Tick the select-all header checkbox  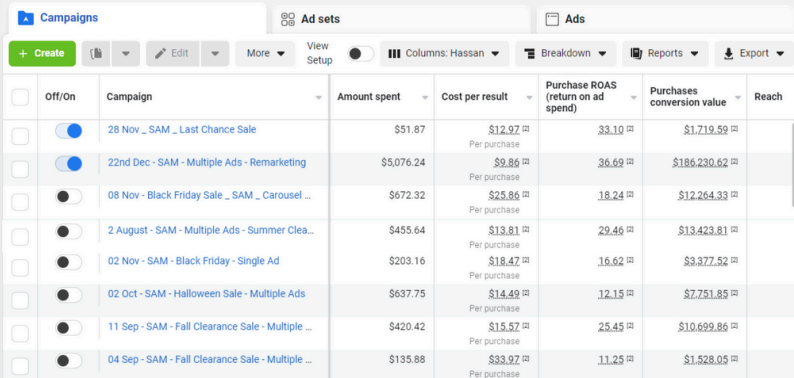20,97
